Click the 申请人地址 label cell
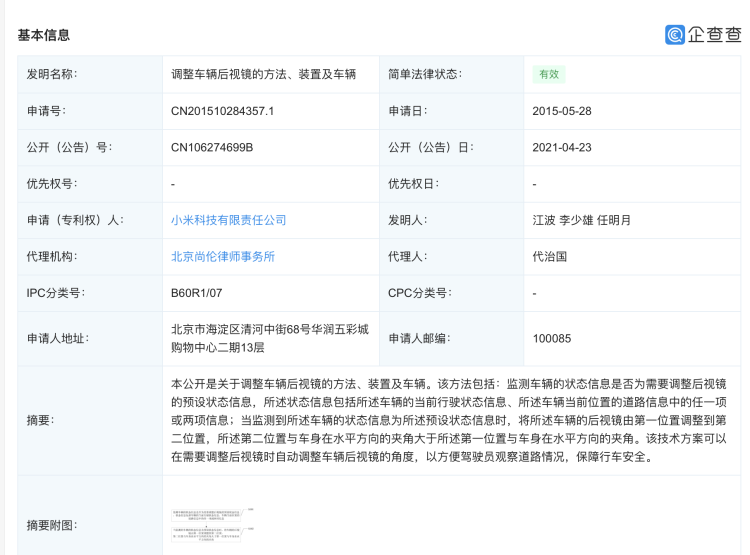The width and height of the screenshot is (750, 555). click(90, 339)
